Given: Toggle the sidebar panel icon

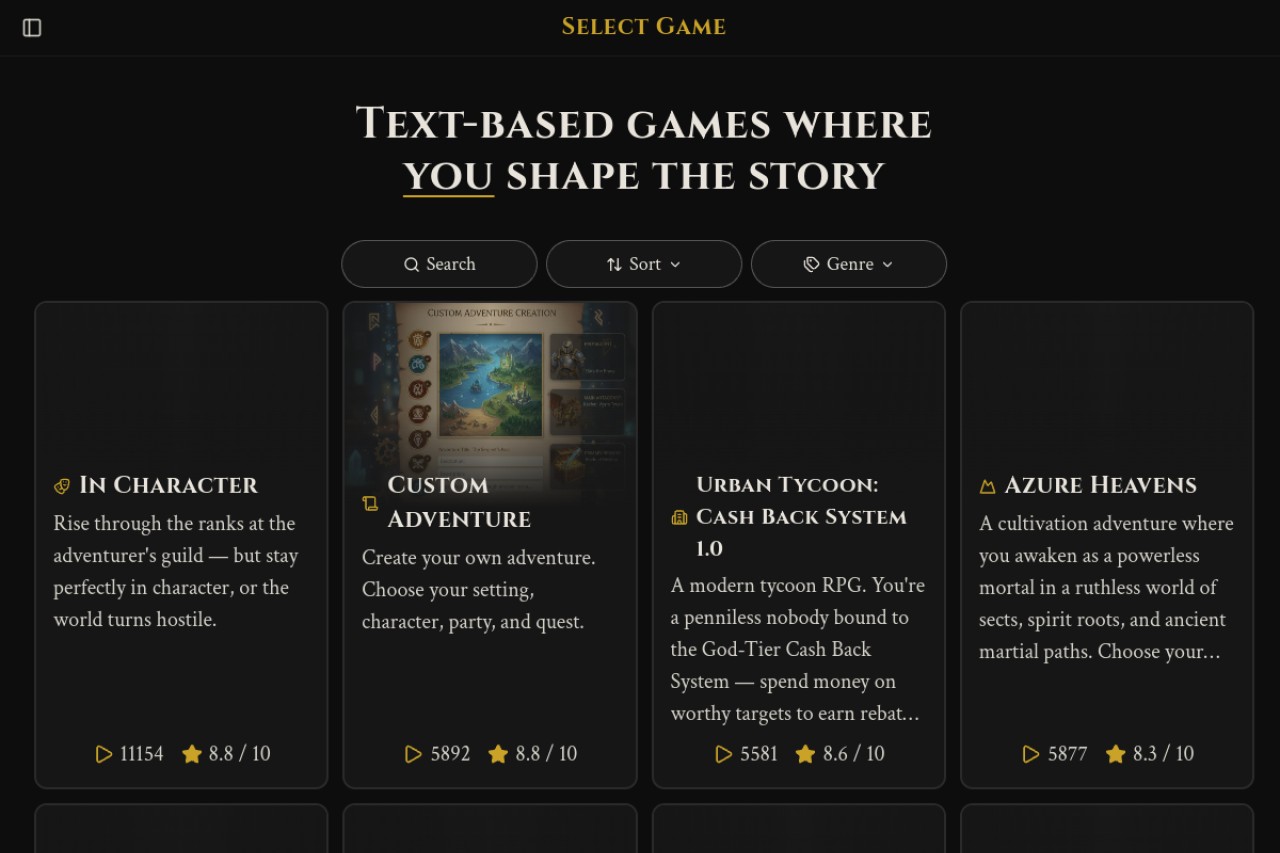Looking at the screenshot, I should [x=32, y=28].
